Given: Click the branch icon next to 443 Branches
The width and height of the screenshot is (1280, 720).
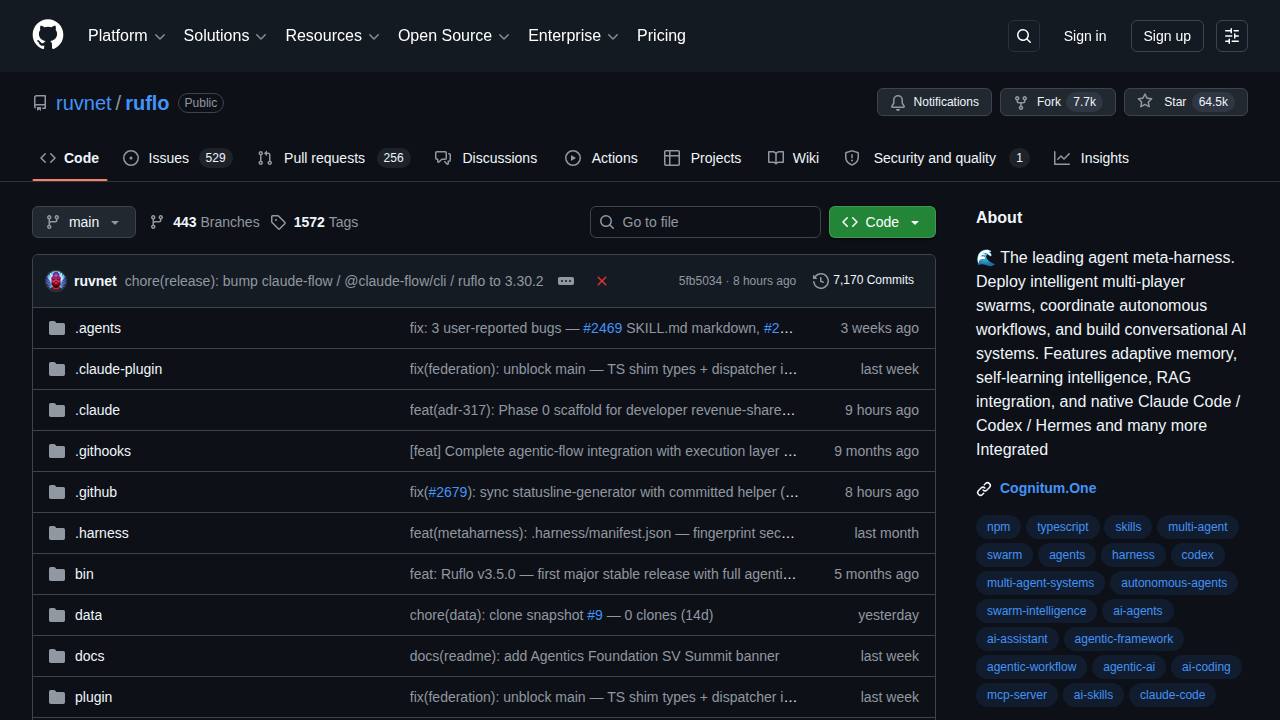Looking at the screenshot, I should click(x=157, y=222).
